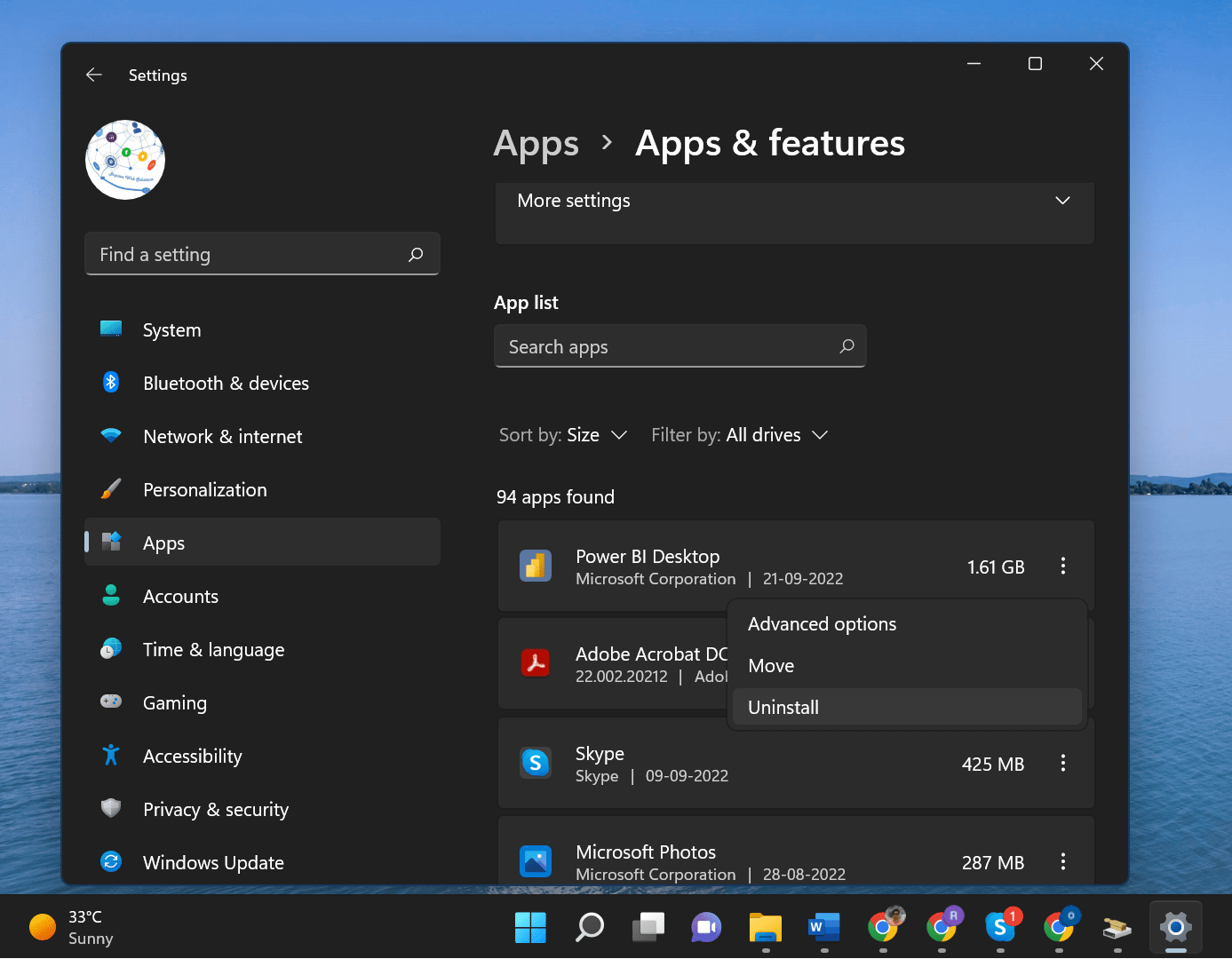Open the Filter by All drives dropdown
Image resolution: width=1232 pixels, height=959 pixels.
739,435
